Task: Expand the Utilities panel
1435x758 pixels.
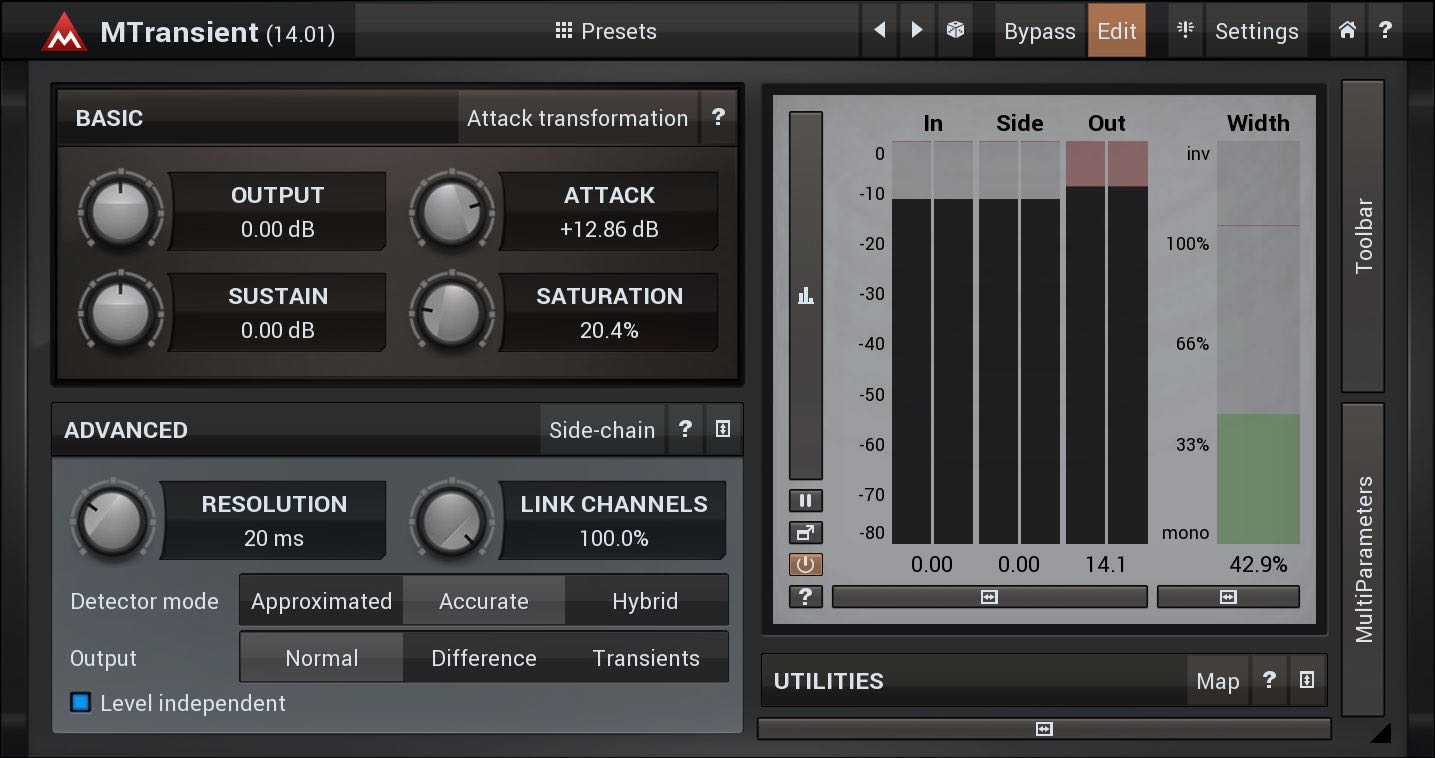Action: tap(1306, 681)
